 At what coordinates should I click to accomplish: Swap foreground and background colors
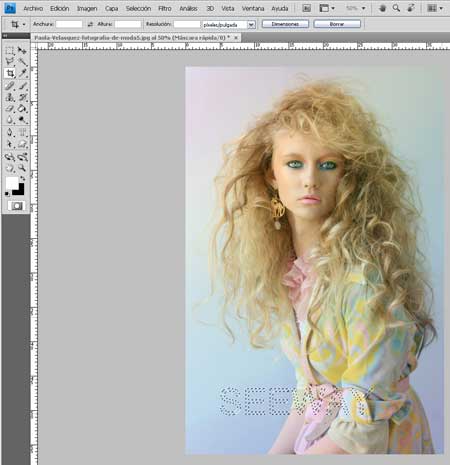click(22, 178)
